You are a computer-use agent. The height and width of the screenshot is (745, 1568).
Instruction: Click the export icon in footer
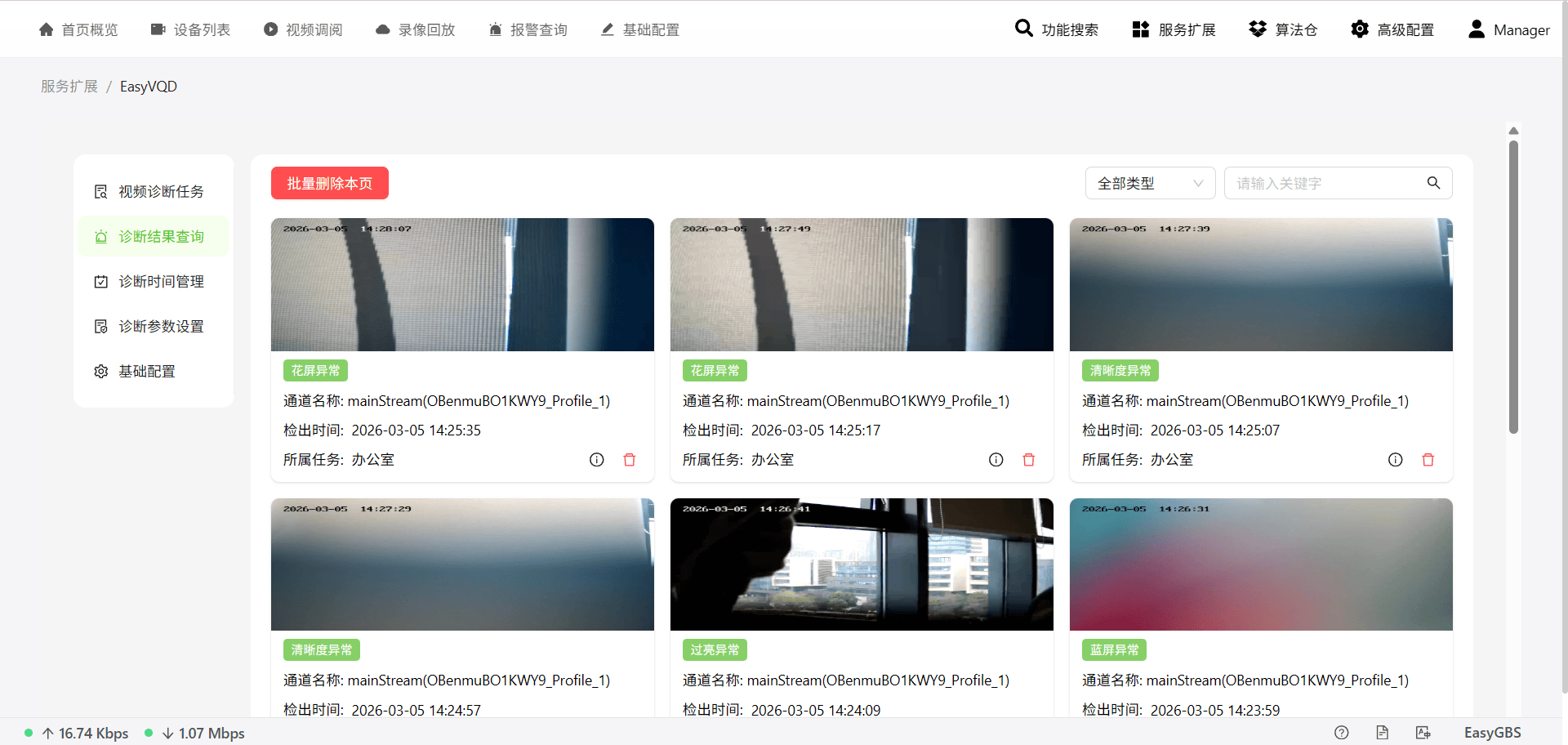click(x=1423, y=733)
